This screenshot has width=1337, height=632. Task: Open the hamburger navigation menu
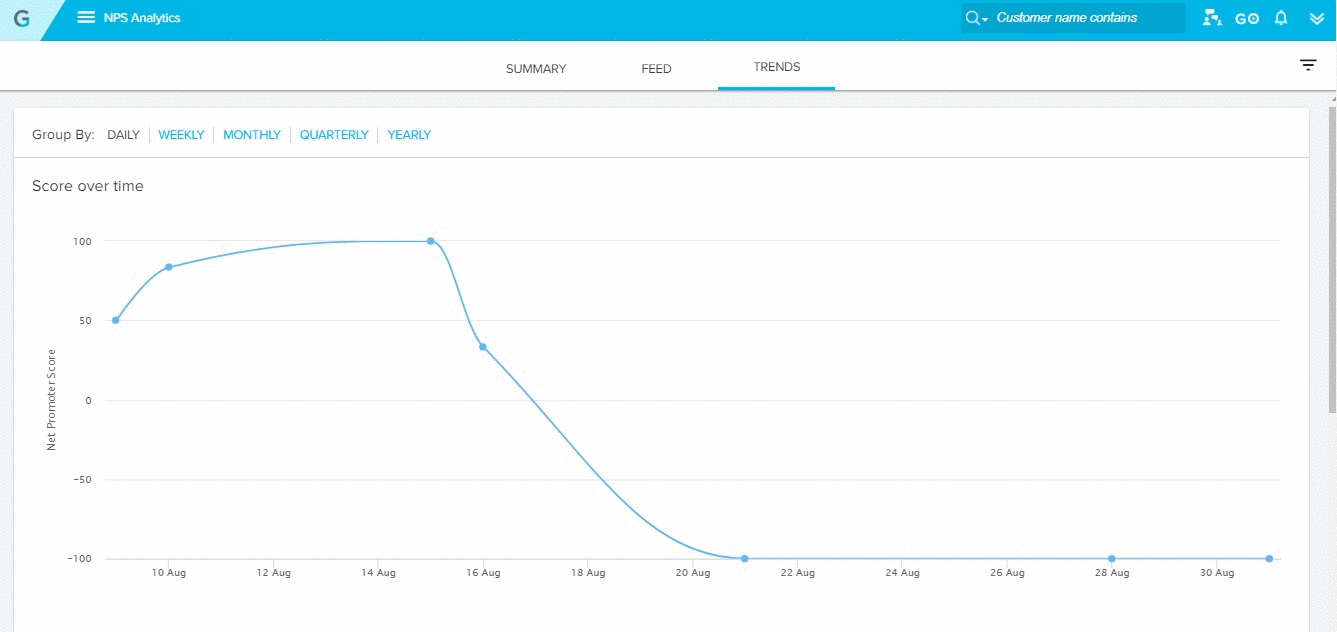click(x=86, y=18)
